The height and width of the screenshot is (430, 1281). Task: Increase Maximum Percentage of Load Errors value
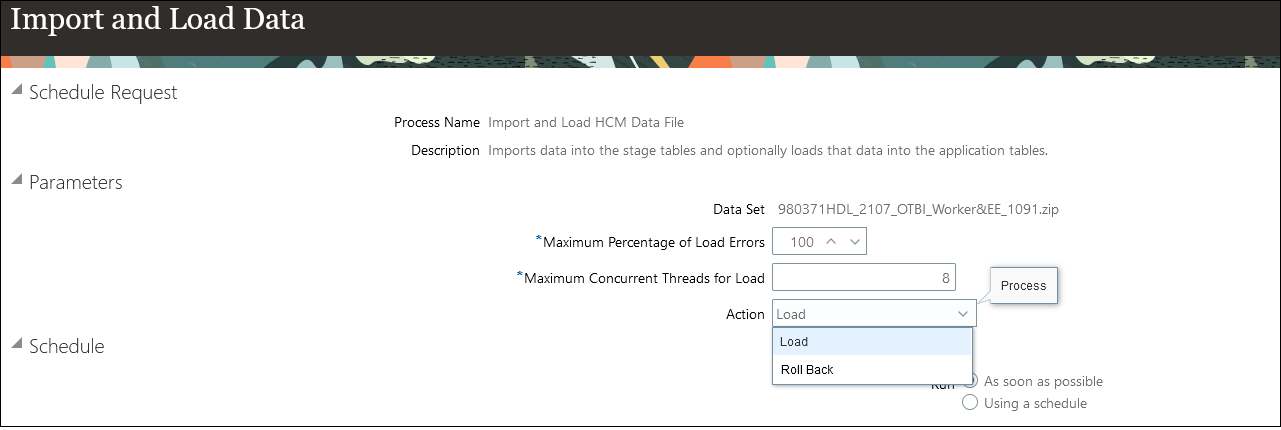coord(832,242)
